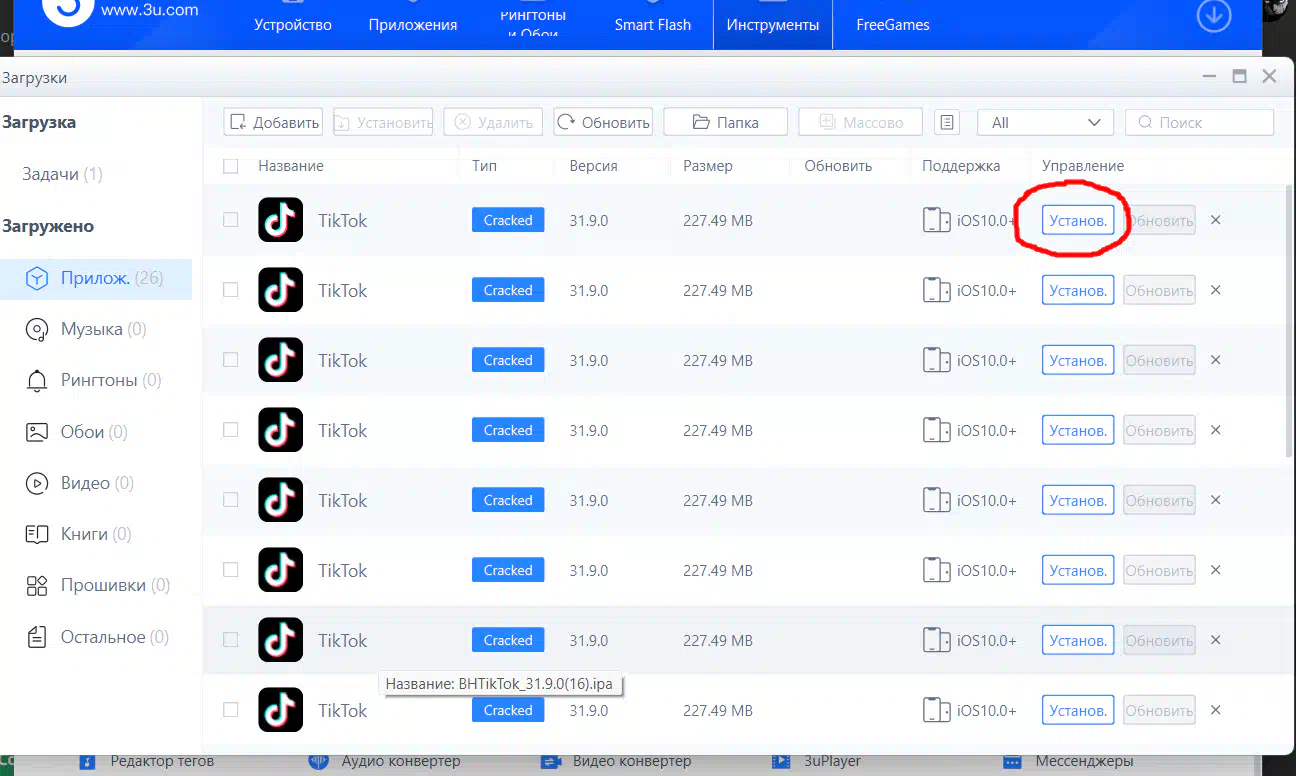Maximize the Загрузки window
The width and height of the screenshot is (1296, 776).
tap(1240, 76)
